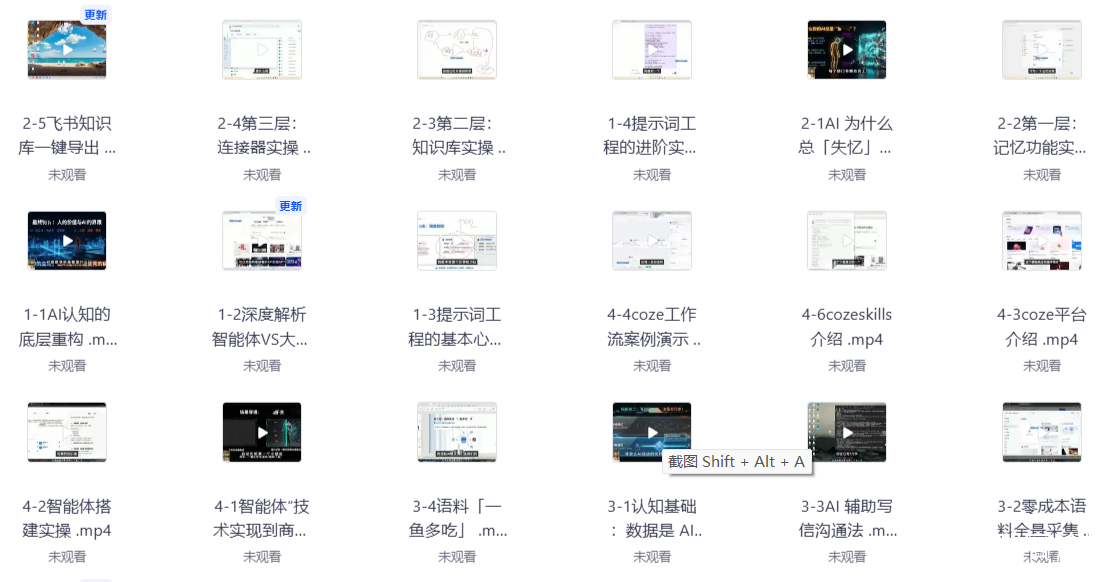Select the 4-3coze平台介绍 video thumbnail
This screenshot has width=1117, height=582.
click(1042, 241)
